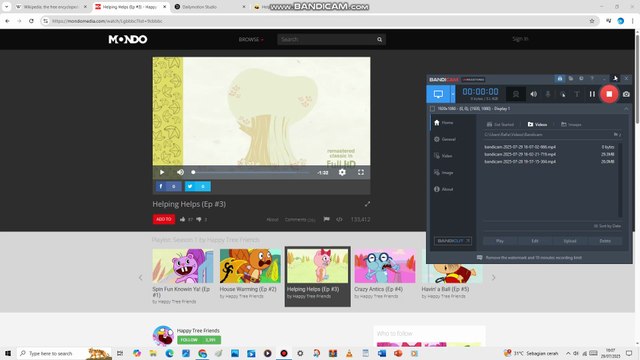
Task: Play the Mondo video
Action: [162, 172]
